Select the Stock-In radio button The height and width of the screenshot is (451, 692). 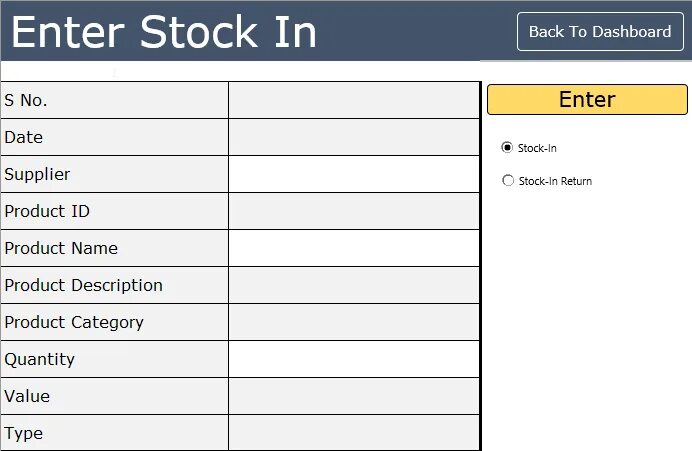(x=507, y=147)
